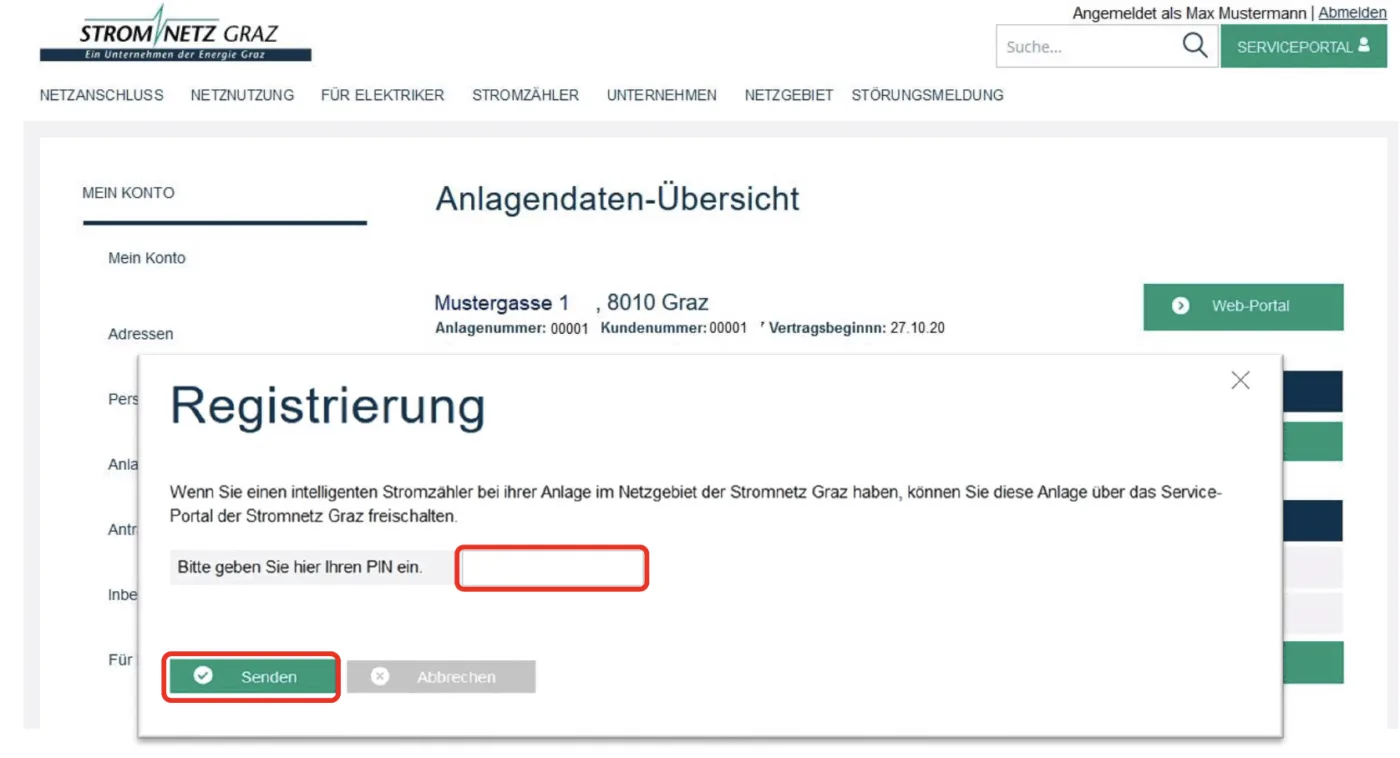
Task: Open Adressen in the sidebar
Action: pos(140,334)
